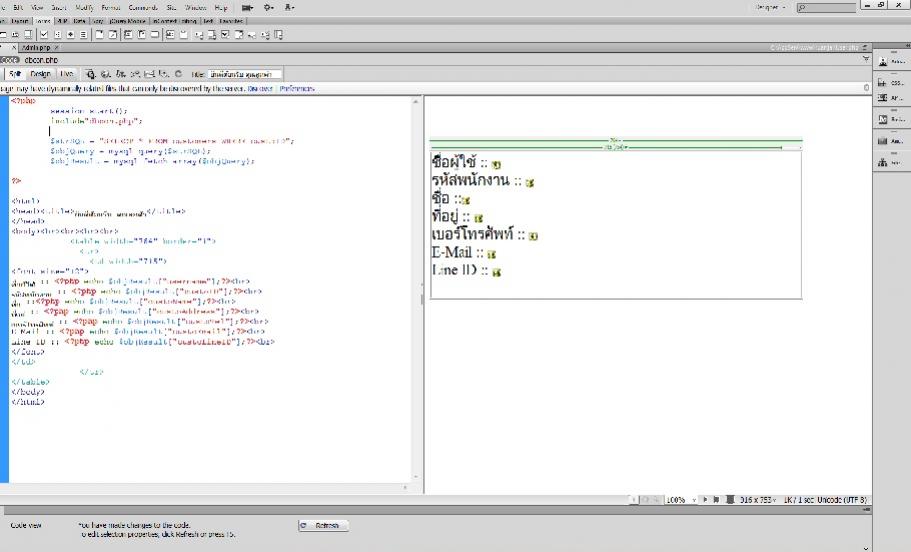Image resolution: width=911 pixels, height=552 pixels.
Task: Insert Spry Validation Textarea
Action: tap(212, 35)
